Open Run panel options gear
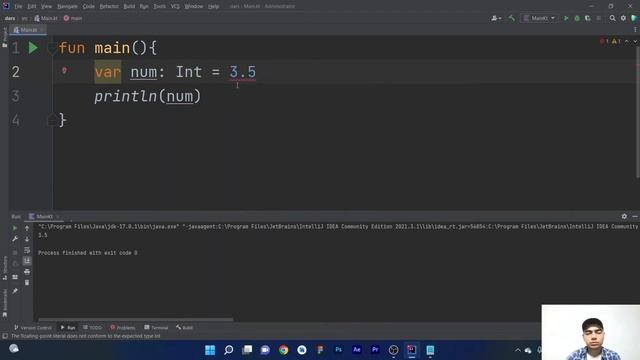Viewport: 640px width, 360px height. click(x=624, y=216)
